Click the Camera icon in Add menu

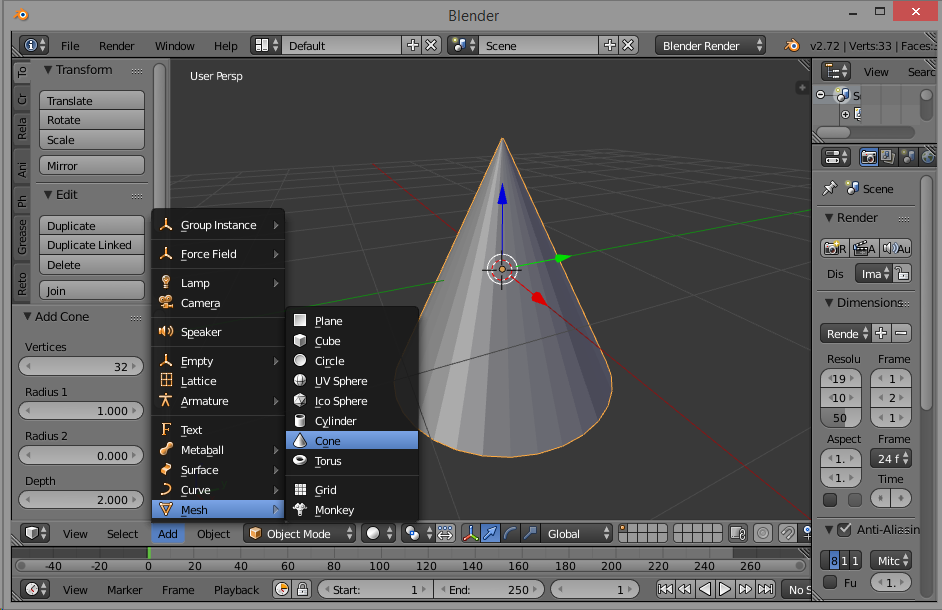(x=166, y=303)
